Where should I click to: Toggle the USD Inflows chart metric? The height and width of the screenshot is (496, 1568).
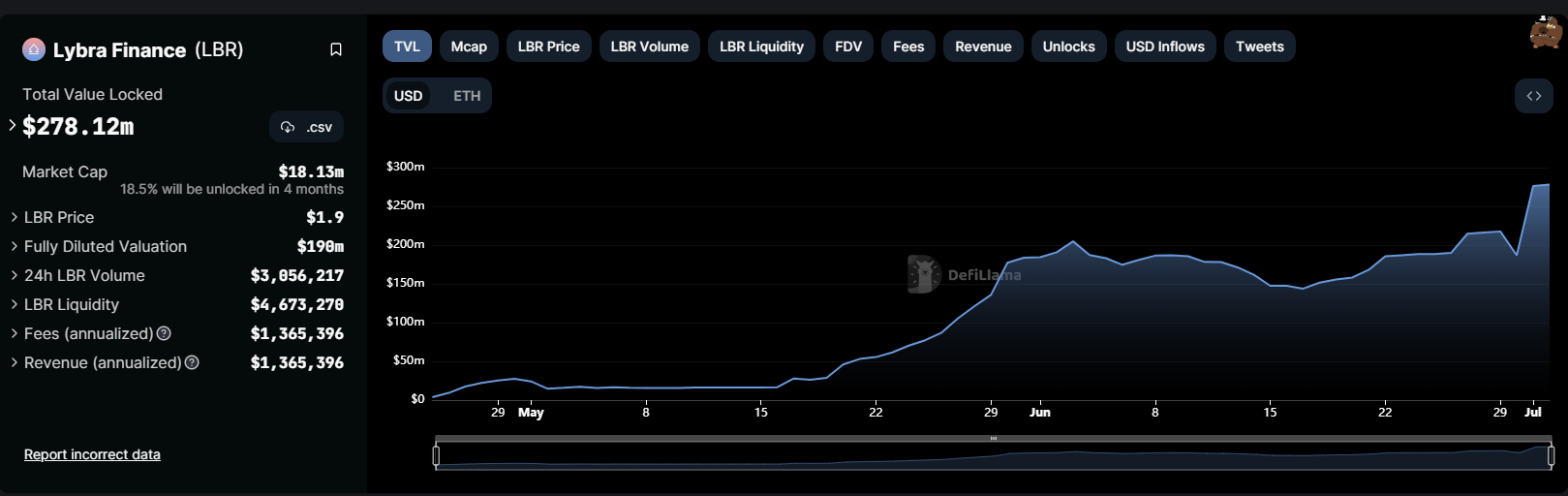pyautogui.click(x=1165, y=46)
